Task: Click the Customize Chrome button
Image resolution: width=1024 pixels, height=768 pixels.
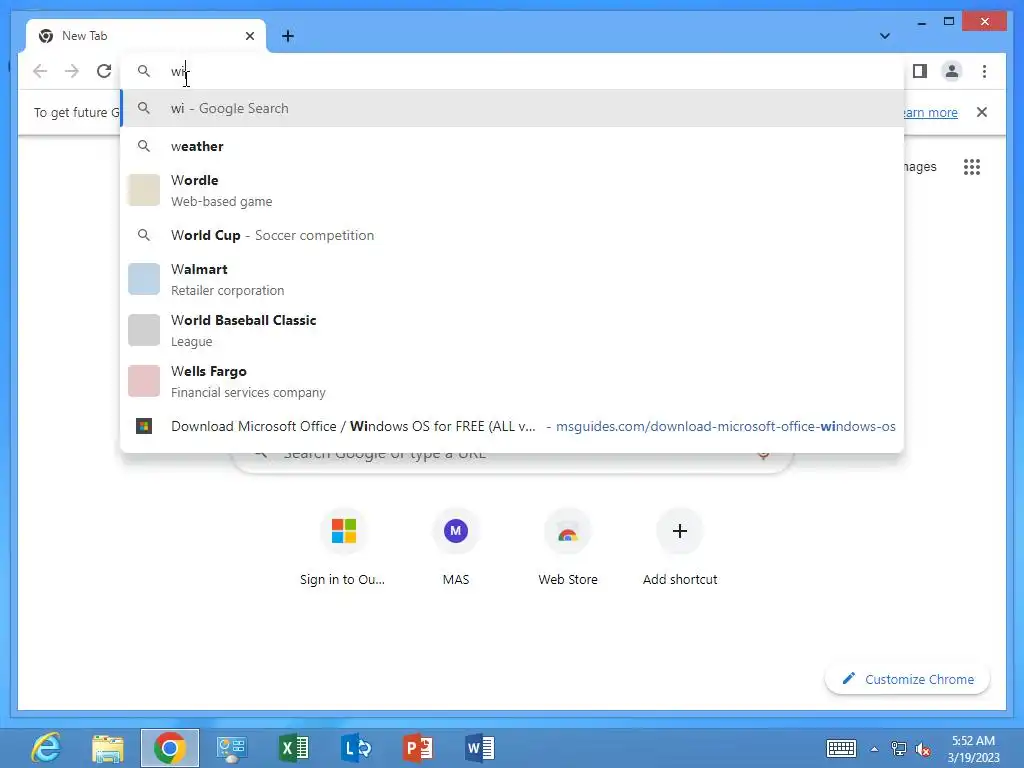Action: pyautogui.click(x=908, y=679)
